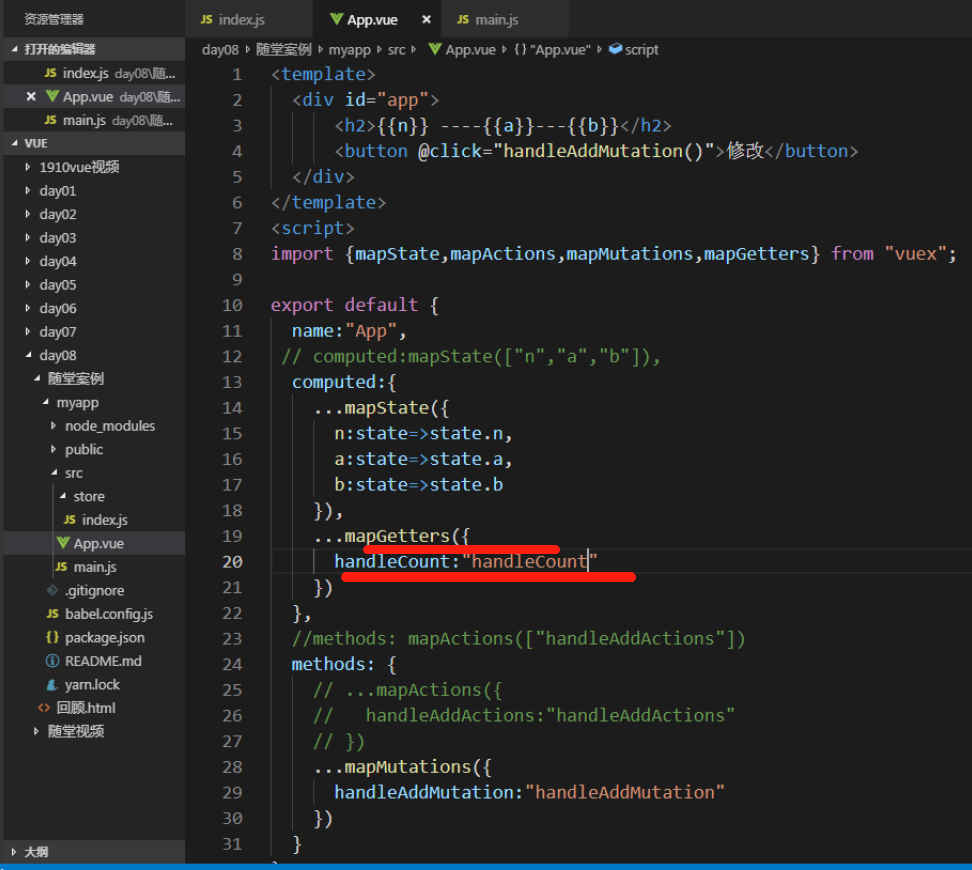Click the JS icon on the index.js tab
Viewport: 972px width, 870px height.
(206, 20)
